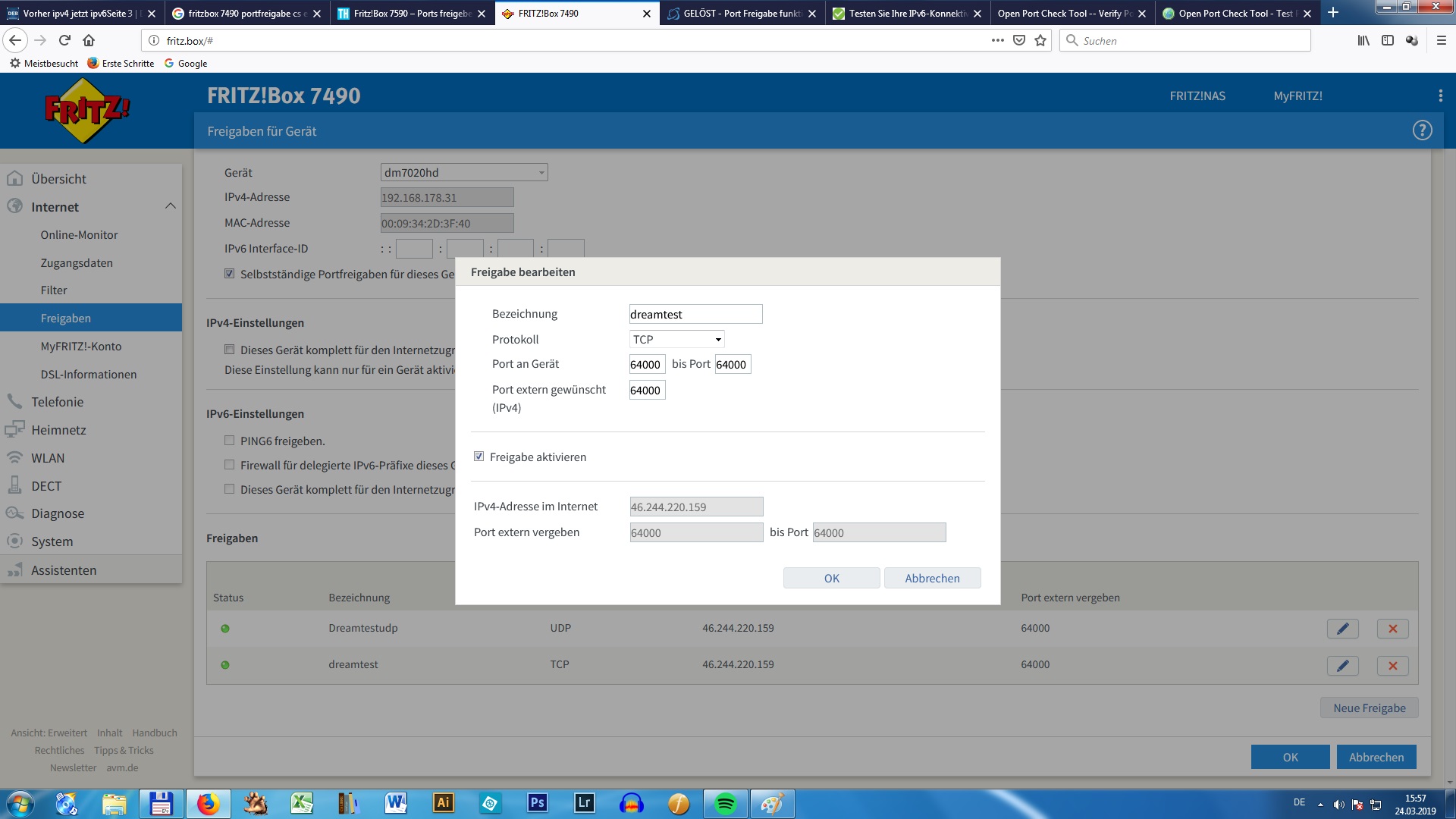Image resolution: width=1456 pixels, height=819 pixels.
Task: Click the page-level blue OK button
Action: coord(1290,757)
